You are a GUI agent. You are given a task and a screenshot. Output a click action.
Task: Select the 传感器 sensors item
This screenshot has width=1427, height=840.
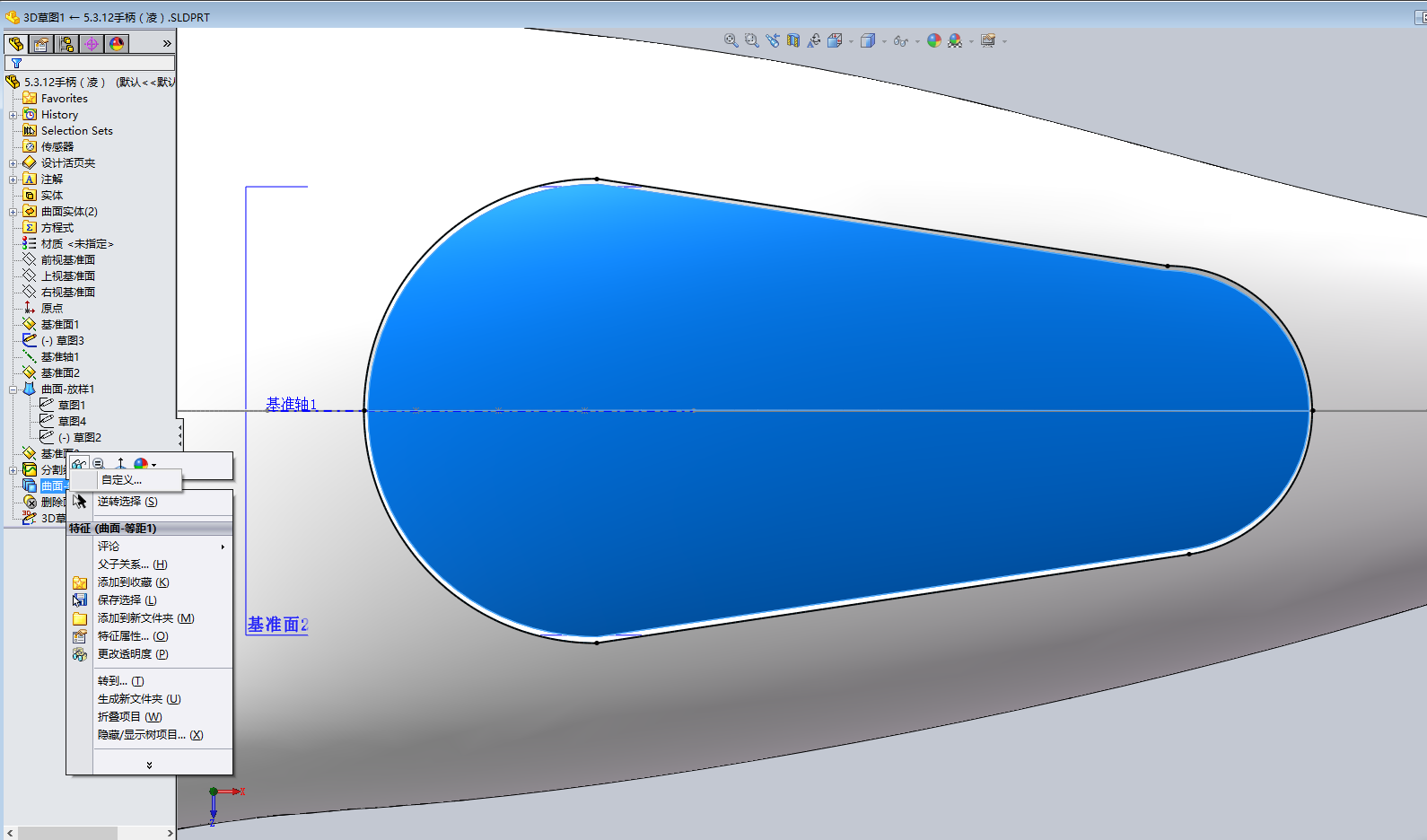click(48, 147)
